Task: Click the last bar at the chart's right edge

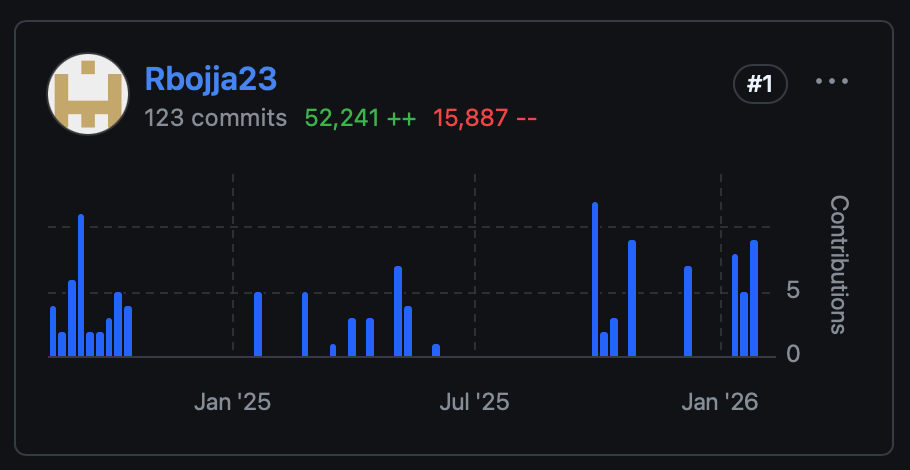Action: (x=754, y=298)
